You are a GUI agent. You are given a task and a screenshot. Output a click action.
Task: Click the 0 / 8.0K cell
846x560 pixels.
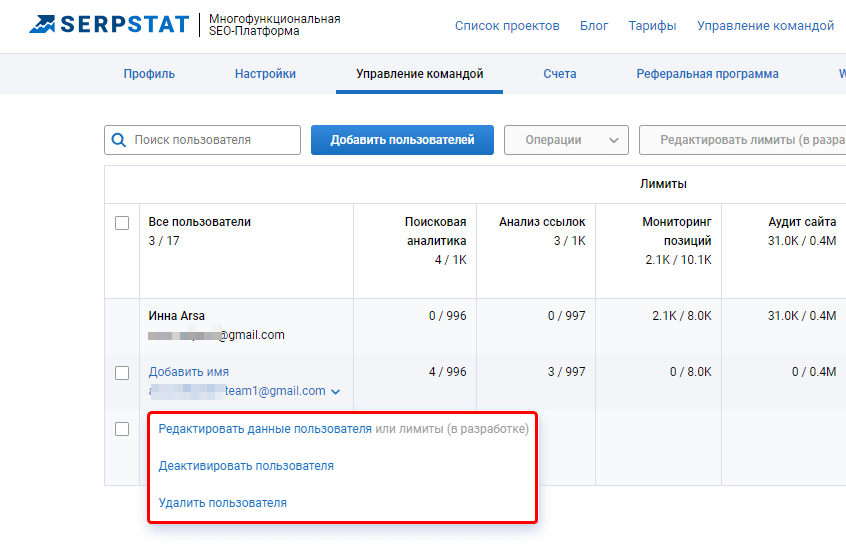click(691, 372)
